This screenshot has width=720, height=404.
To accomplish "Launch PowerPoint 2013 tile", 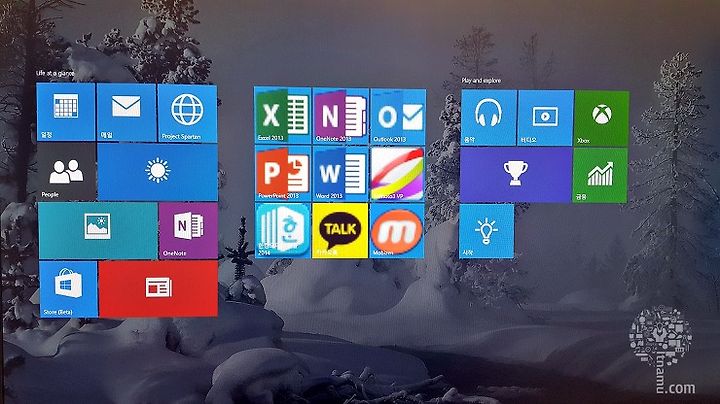I will click(x=283, y=174).
